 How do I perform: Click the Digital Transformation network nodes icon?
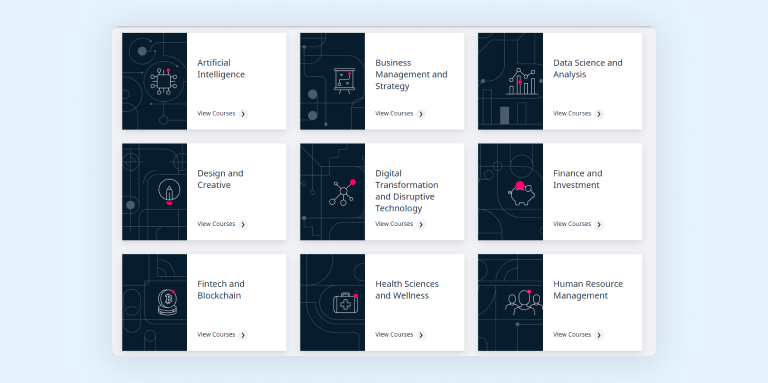click(x=342, y=192)
